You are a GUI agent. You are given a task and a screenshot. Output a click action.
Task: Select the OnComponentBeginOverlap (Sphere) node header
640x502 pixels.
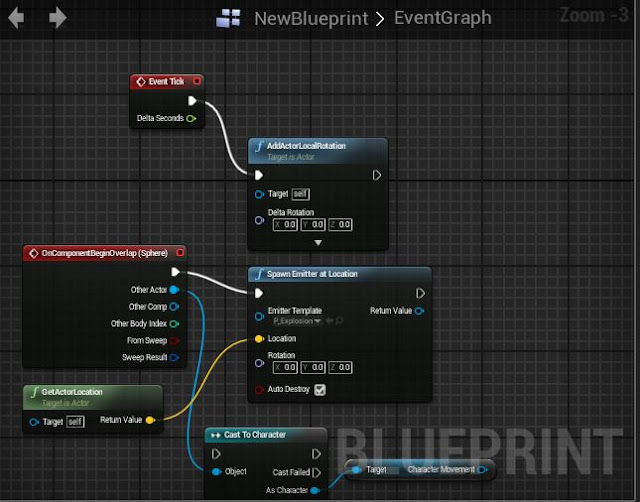tap(104, 253)
